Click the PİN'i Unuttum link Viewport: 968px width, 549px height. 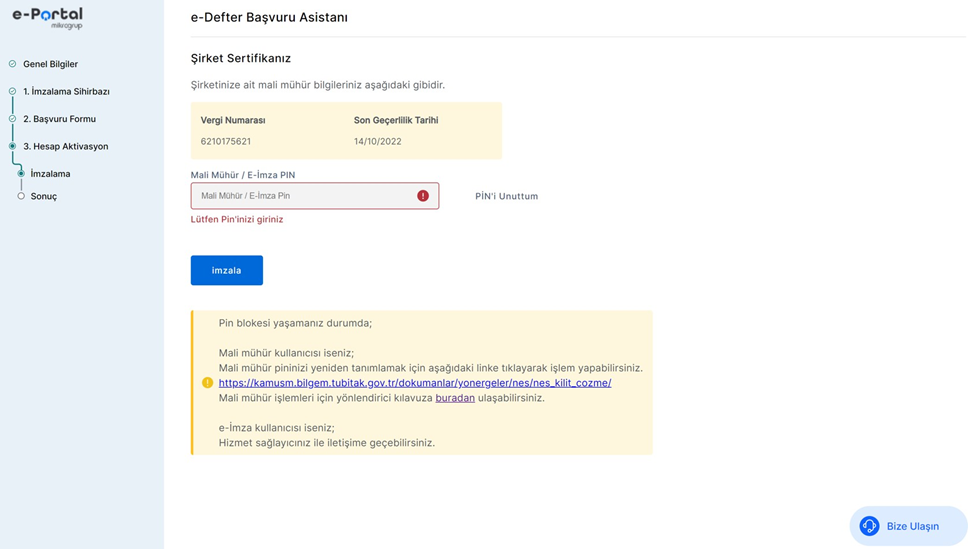pos(506,196)
